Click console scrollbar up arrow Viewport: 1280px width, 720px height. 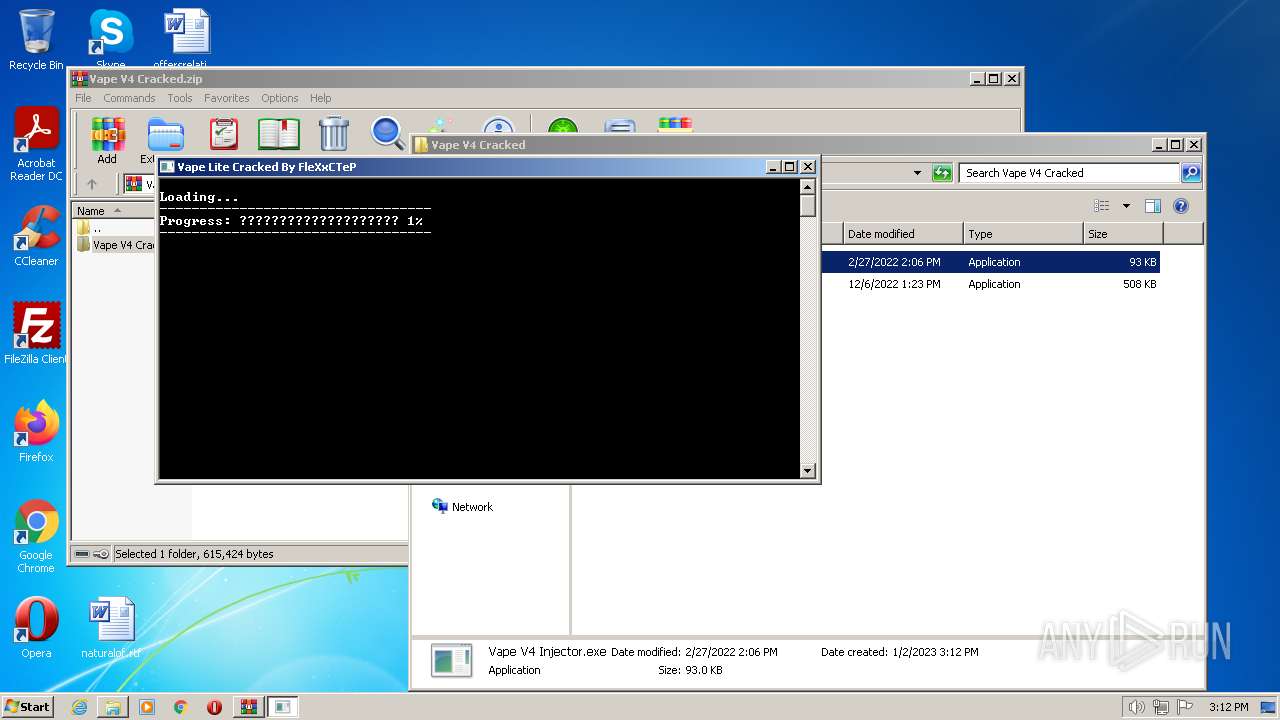pyautogui.click(x=808, y=187)
